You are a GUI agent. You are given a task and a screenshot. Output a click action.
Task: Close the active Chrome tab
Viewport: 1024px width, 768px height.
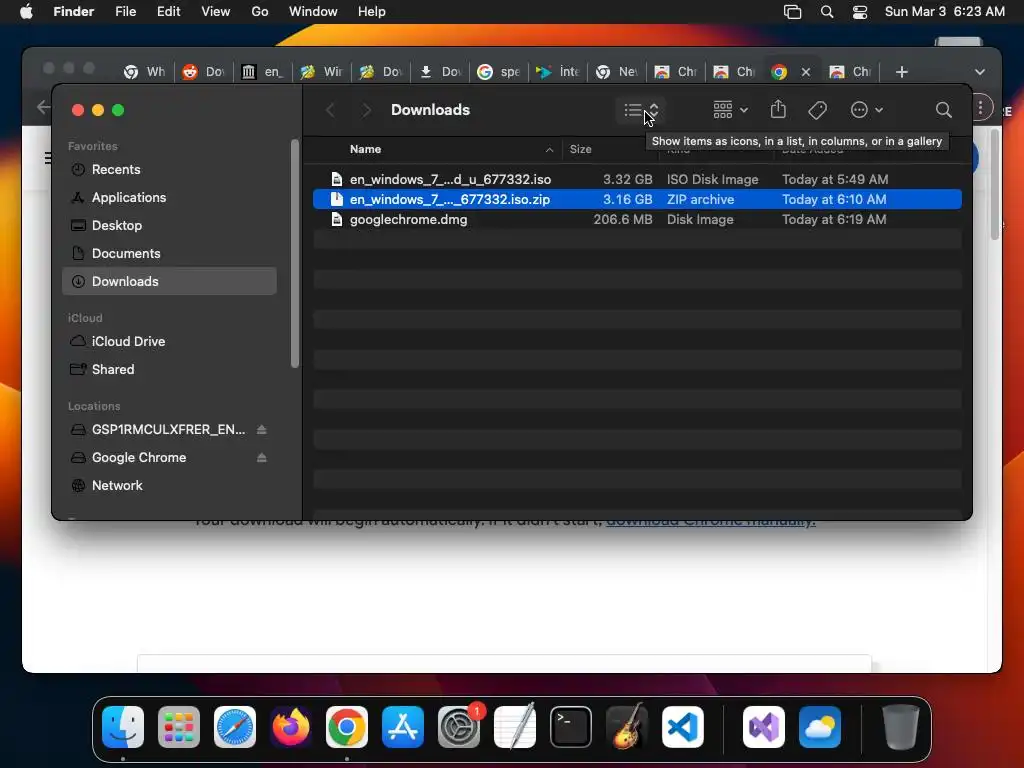click(806, 72)
